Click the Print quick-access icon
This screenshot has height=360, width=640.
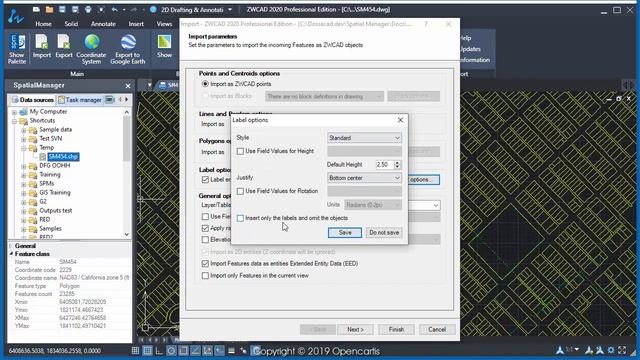click(x=88, y=9)
